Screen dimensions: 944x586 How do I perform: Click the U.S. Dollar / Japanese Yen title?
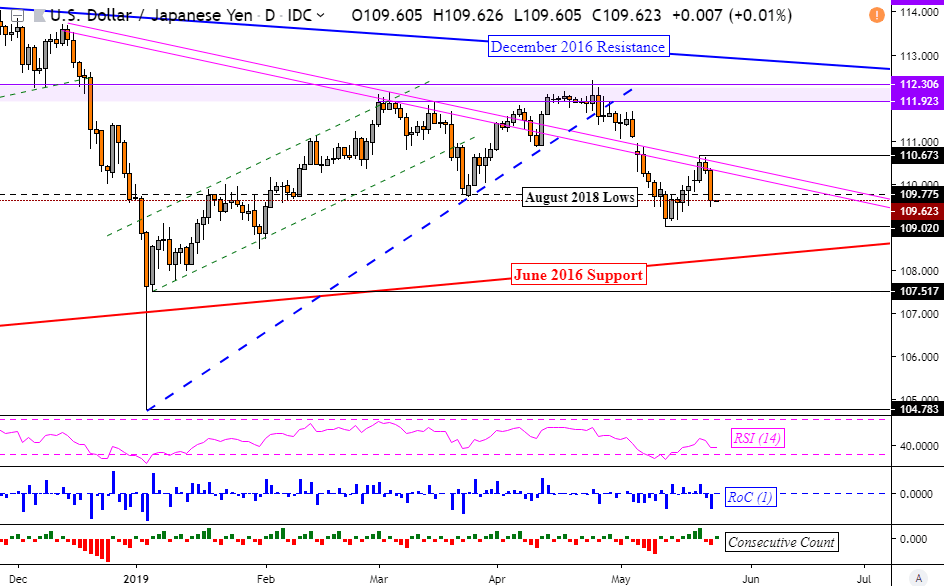point(151,15)
